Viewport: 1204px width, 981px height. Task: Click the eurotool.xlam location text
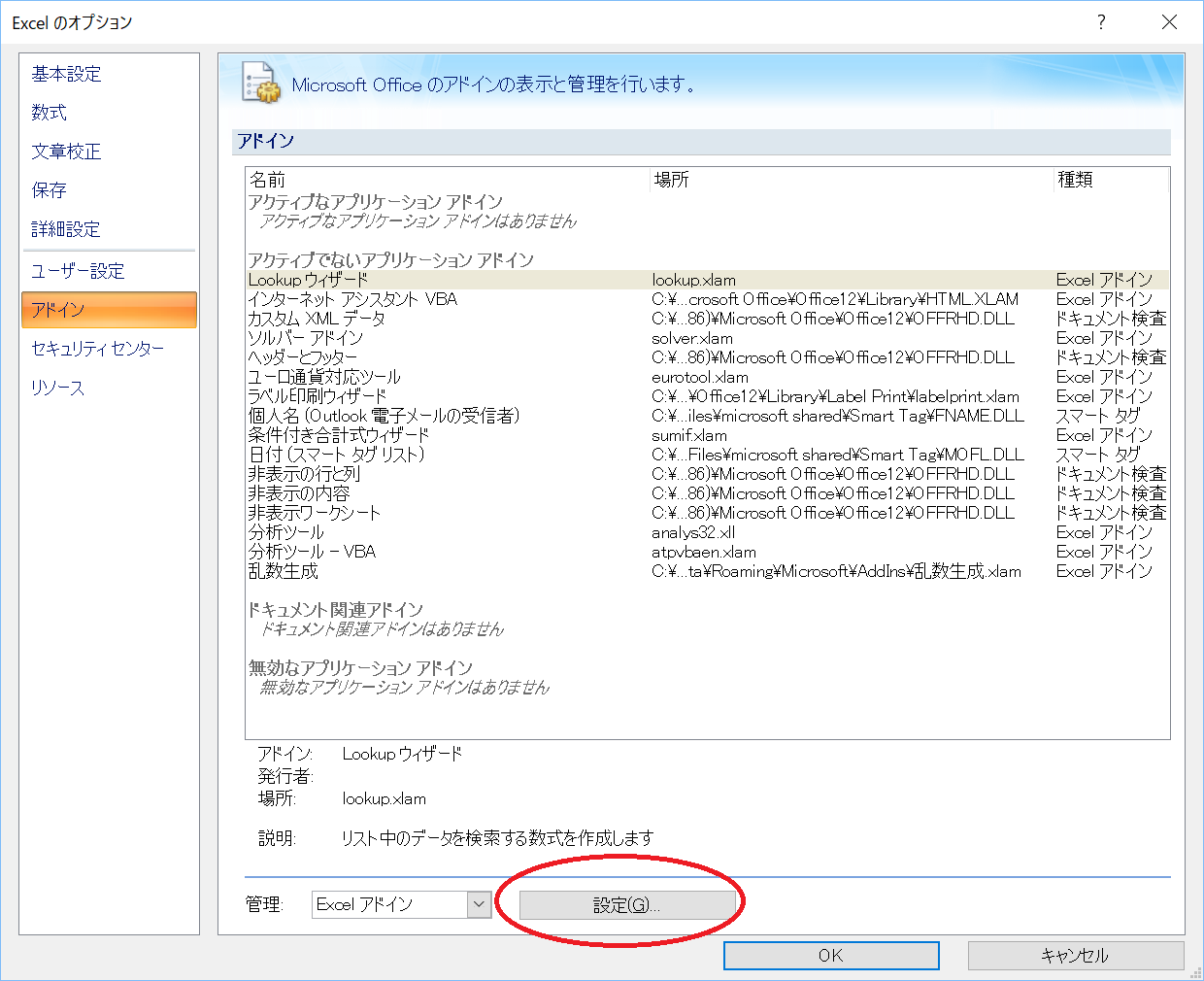pyautogui.click(x=700, y=377)
